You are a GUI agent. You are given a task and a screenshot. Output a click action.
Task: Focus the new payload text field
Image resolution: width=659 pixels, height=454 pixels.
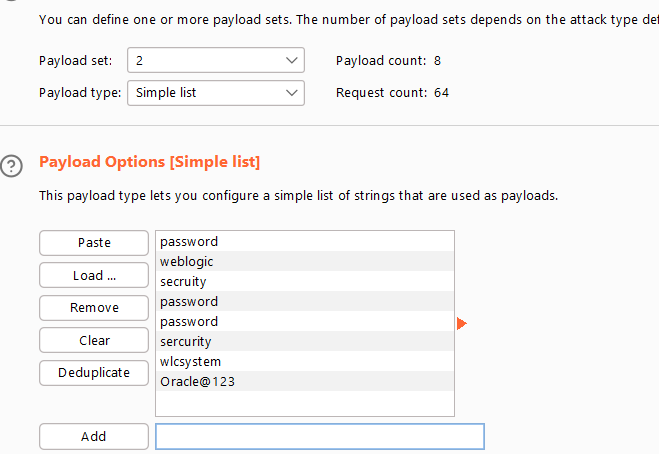(320, 437)
